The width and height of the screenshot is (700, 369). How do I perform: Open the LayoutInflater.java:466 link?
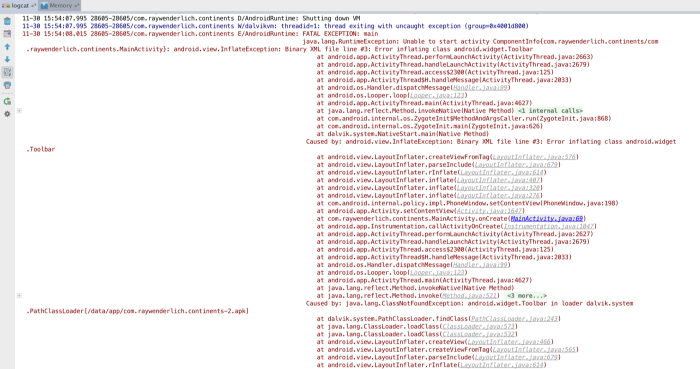tap(509, 342)
